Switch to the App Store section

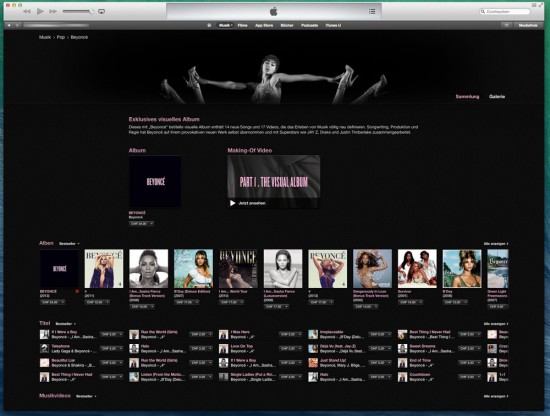pyautogui.click(x=264, y=25)
